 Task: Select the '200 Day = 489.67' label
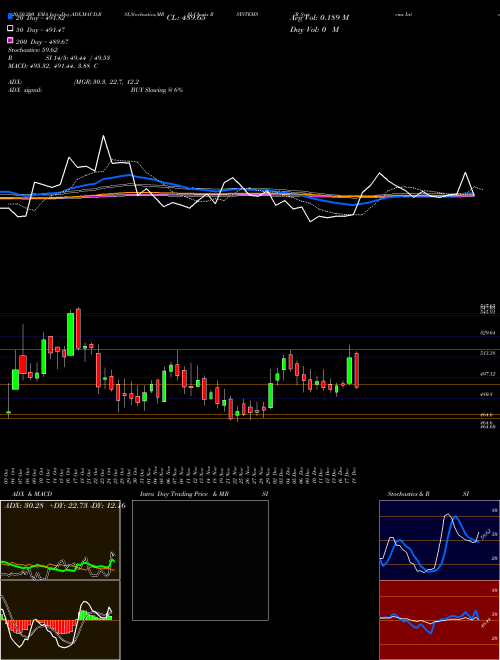[42, 42]
